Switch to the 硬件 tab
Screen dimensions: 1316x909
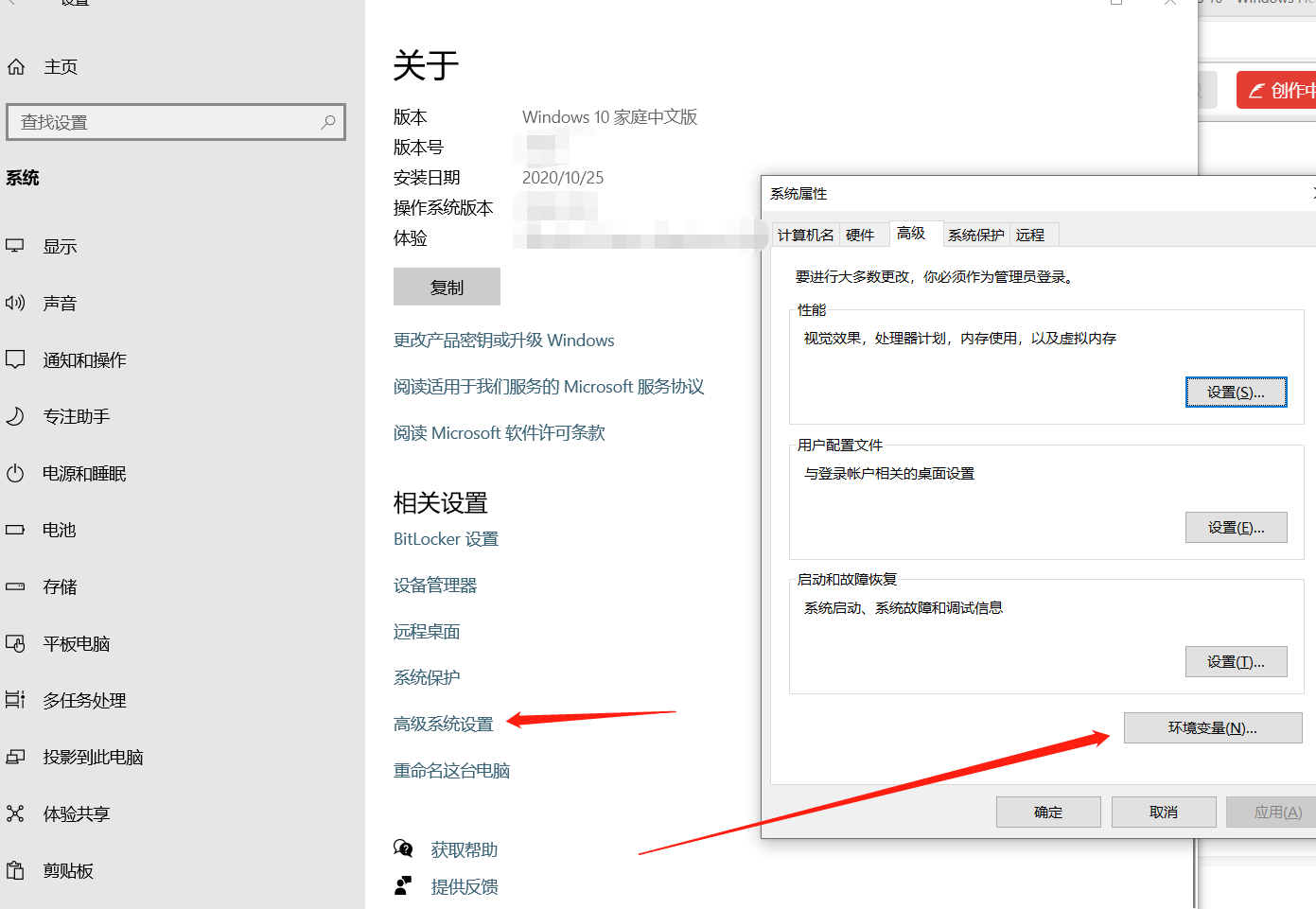click(x=863, y=235)
